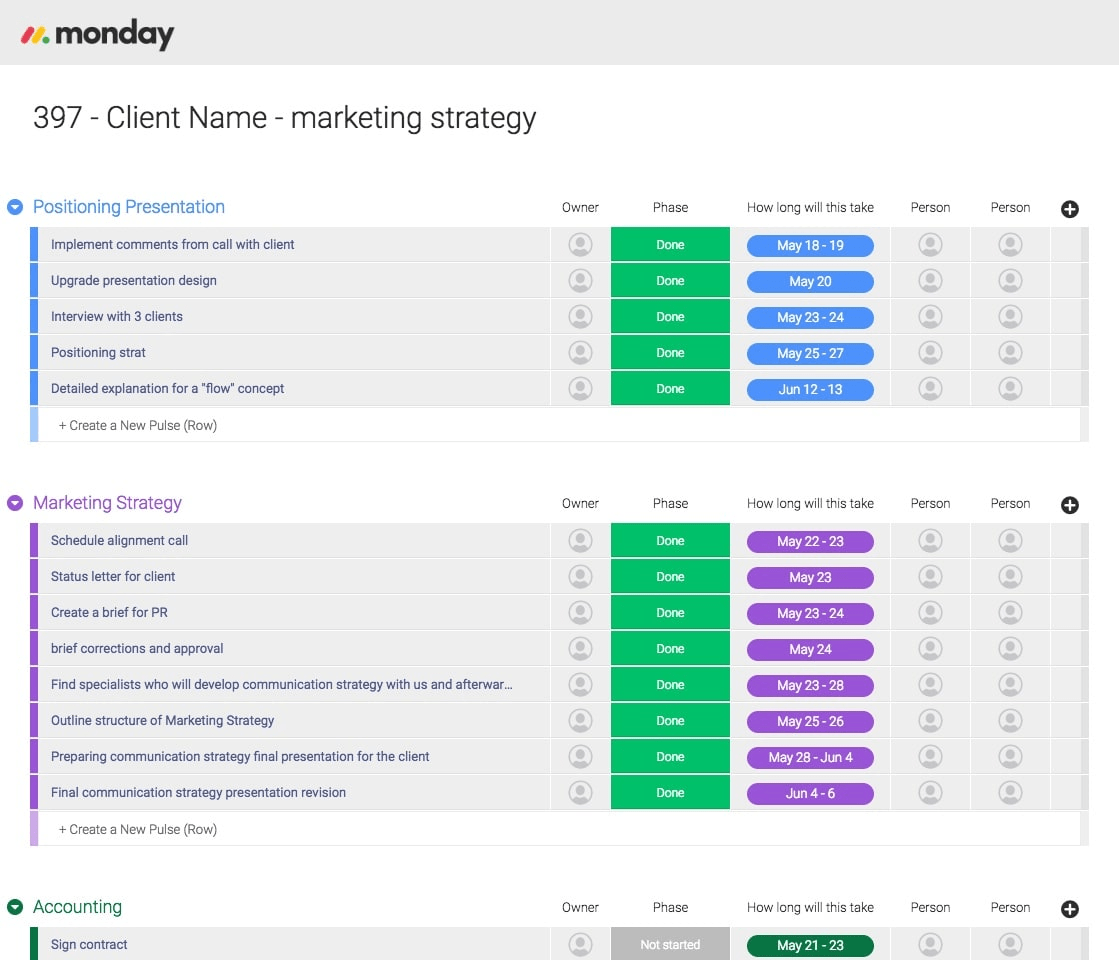Collapse the Marketing Strategy group
The height and width of the screenshot is (960, 1119).
[x=15, y=503]
